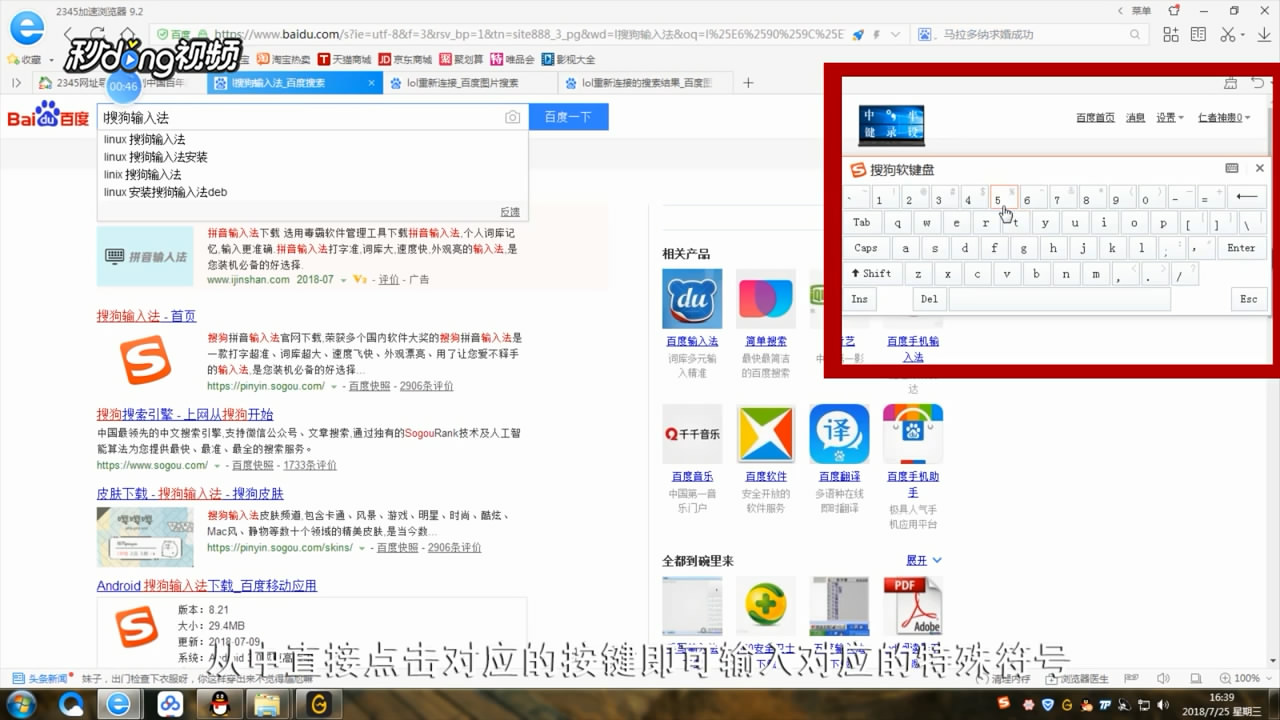The height and width of the screenshot is (720, 1280).
Task: Close the 搜狗软键盘 soft keyboard
Action: [1259, 168]
